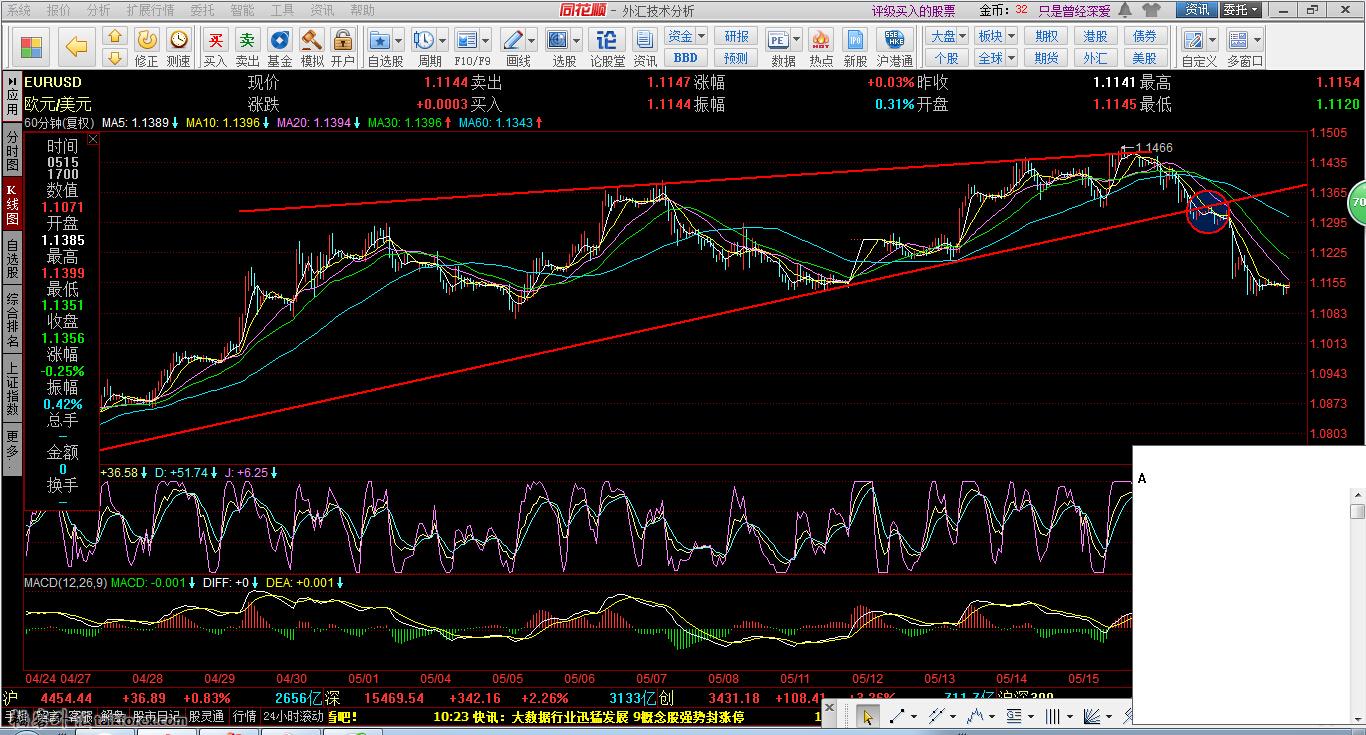Click the 开户 open account lock icon
This screenshot has height=735, width=1366.
click(x=343, y=40)
